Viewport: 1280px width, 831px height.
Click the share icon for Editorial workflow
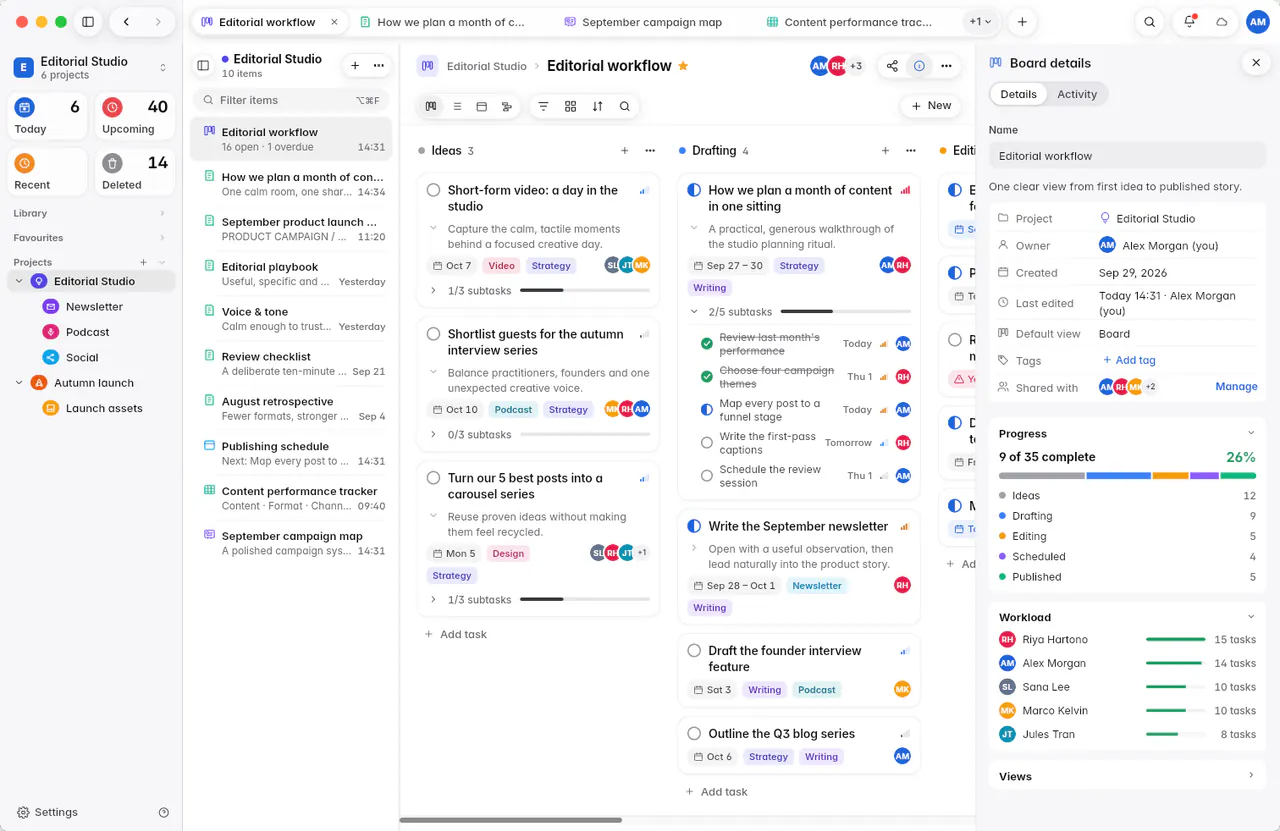click(x=892, y=66)
